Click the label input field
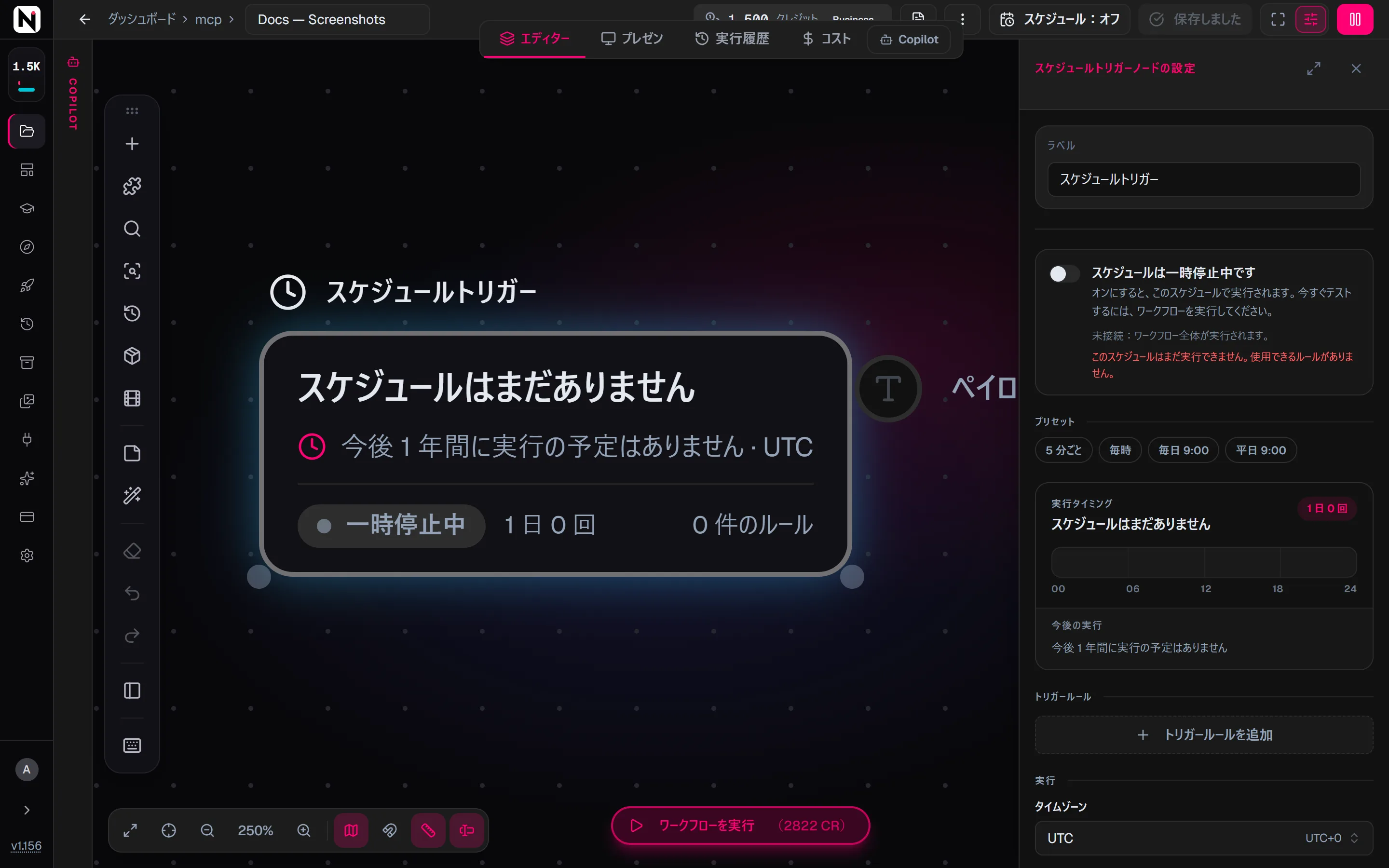Image resolution: width=1389 pixels, height=868 pixels. (x=1204, y=179)
